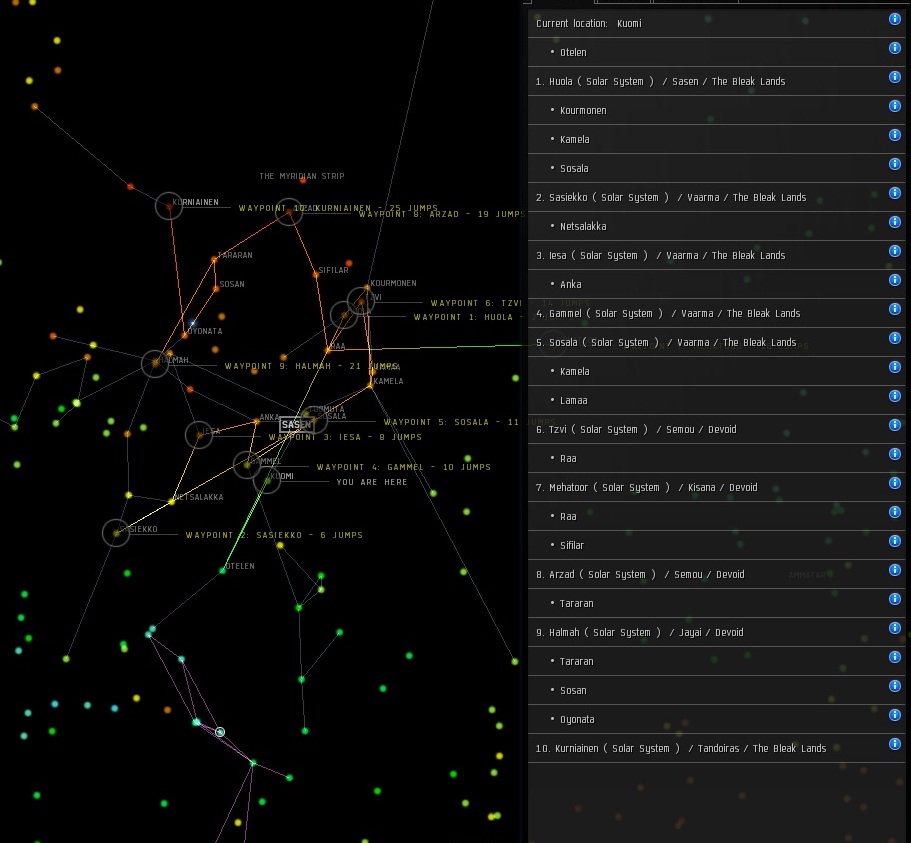Screen dimensions: 911x843
Task: Select the Sasiekko waypoint marker on map
Action: pos(116,532)
